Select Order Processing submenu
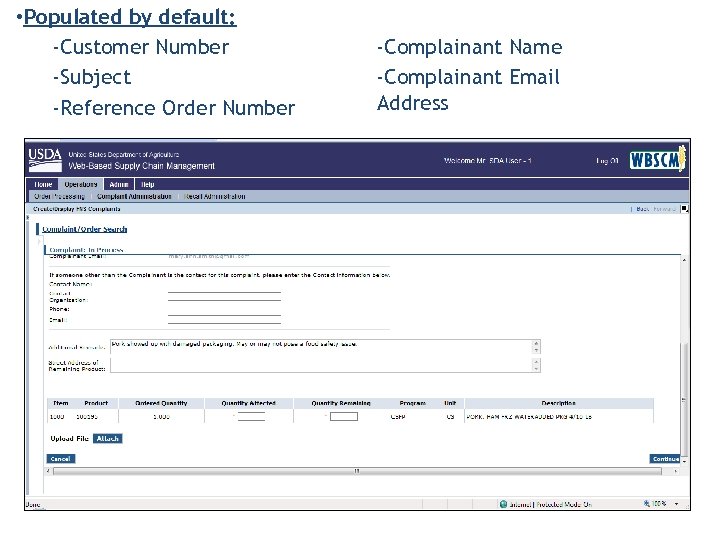This screenshot has height=540, width=720. (59, 197)
